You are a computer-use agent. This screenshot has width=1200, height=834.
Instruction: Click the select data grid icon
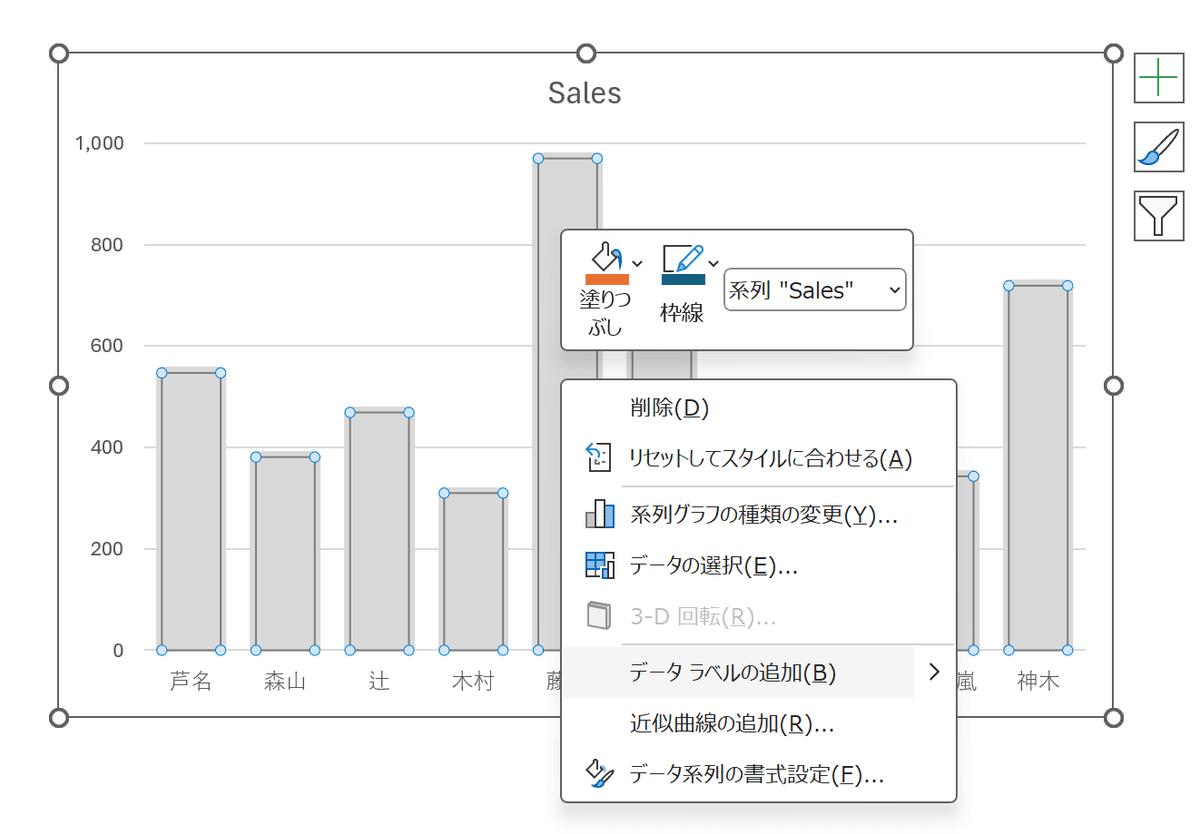point(599,565)
